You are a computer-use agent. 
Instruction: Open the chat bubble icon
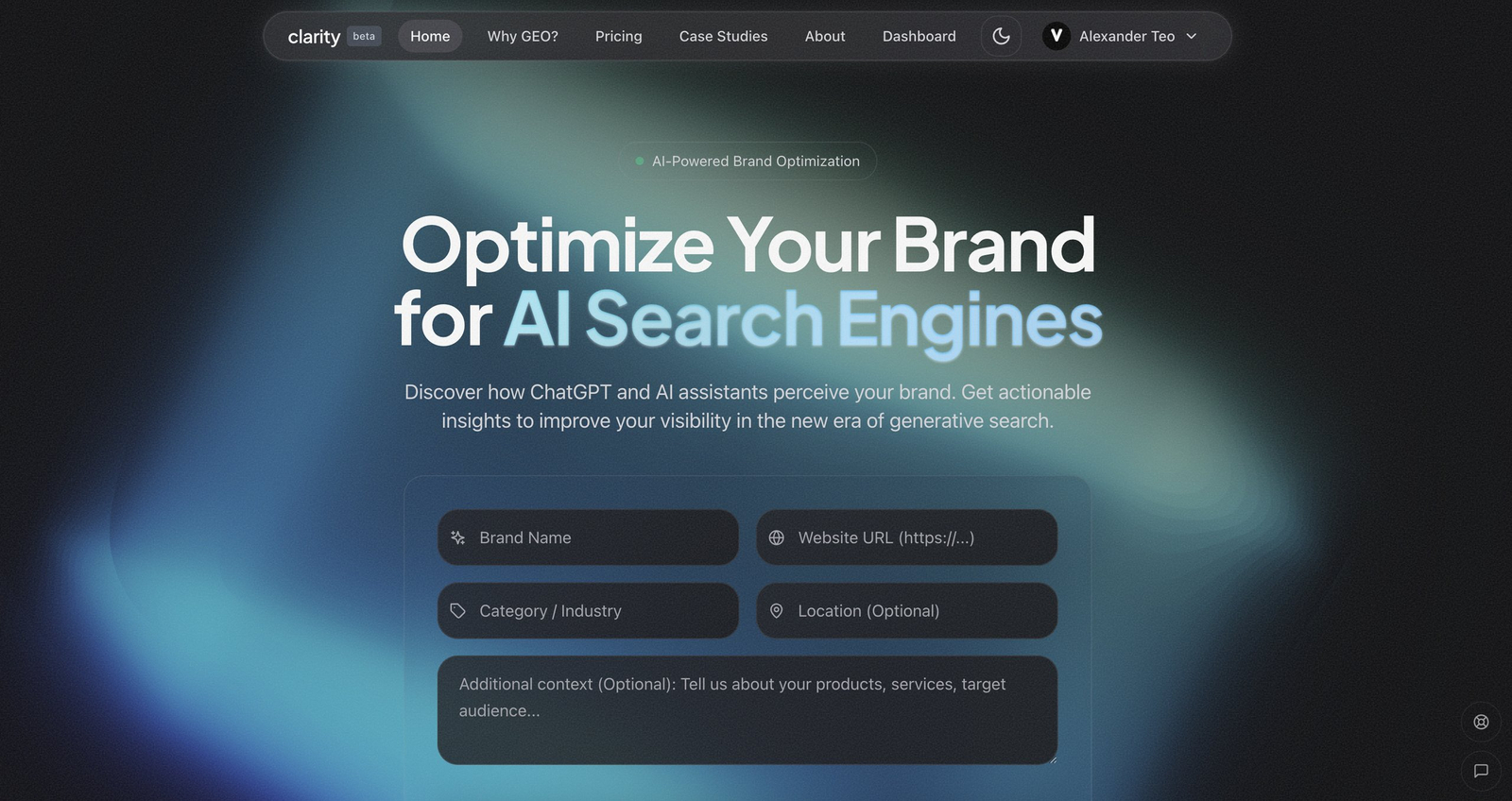1481,771
